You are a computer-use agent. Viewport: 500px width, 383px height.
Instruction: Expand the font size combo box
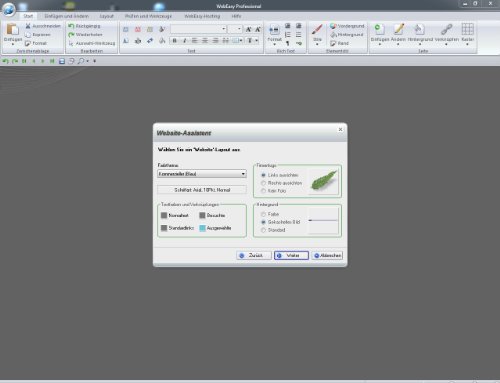tap(235, 29)
